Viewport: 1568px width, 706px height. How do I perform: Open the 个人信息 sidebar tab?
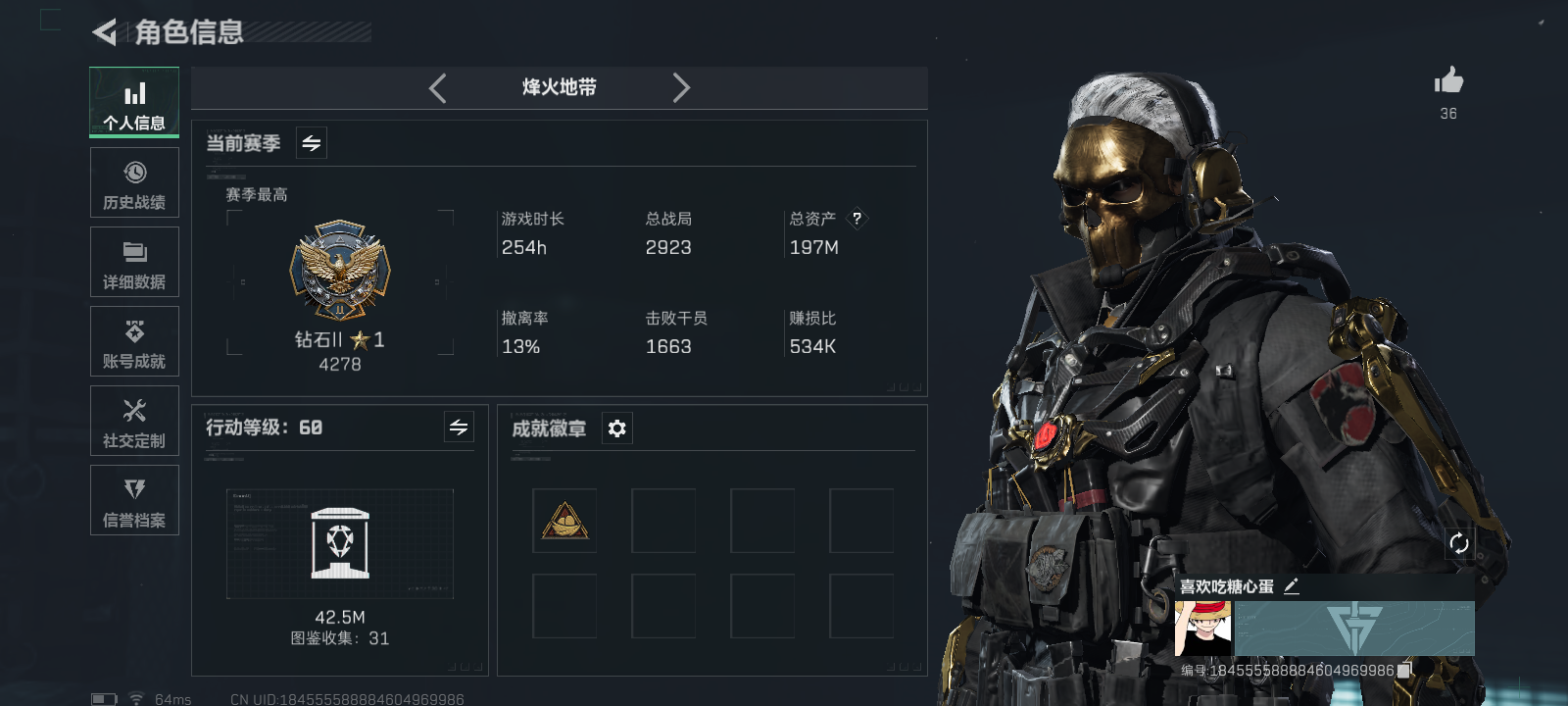134,103
